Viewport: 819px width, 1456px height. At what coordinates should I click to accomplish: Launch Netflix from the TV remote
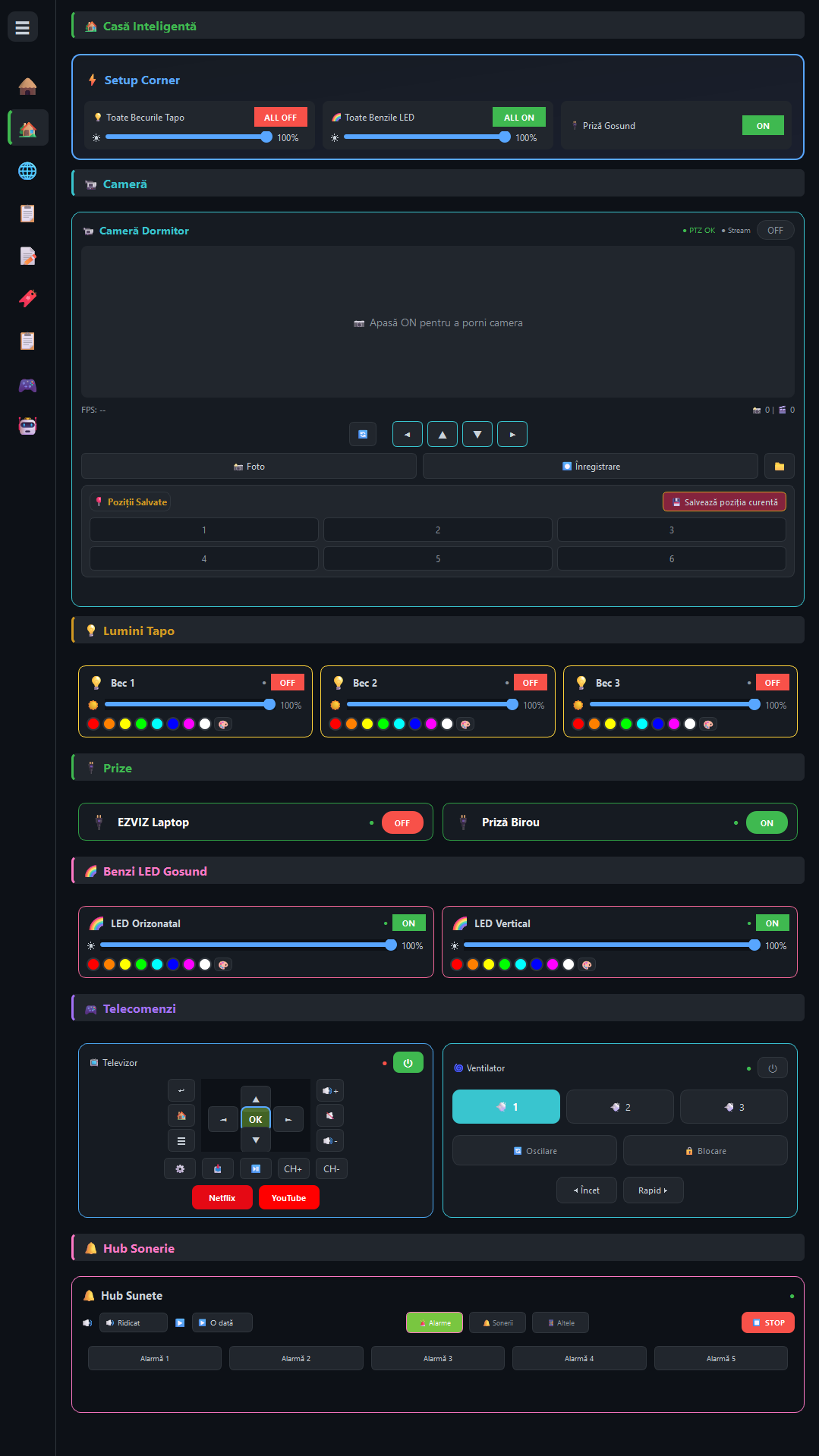click(222, 1197)
